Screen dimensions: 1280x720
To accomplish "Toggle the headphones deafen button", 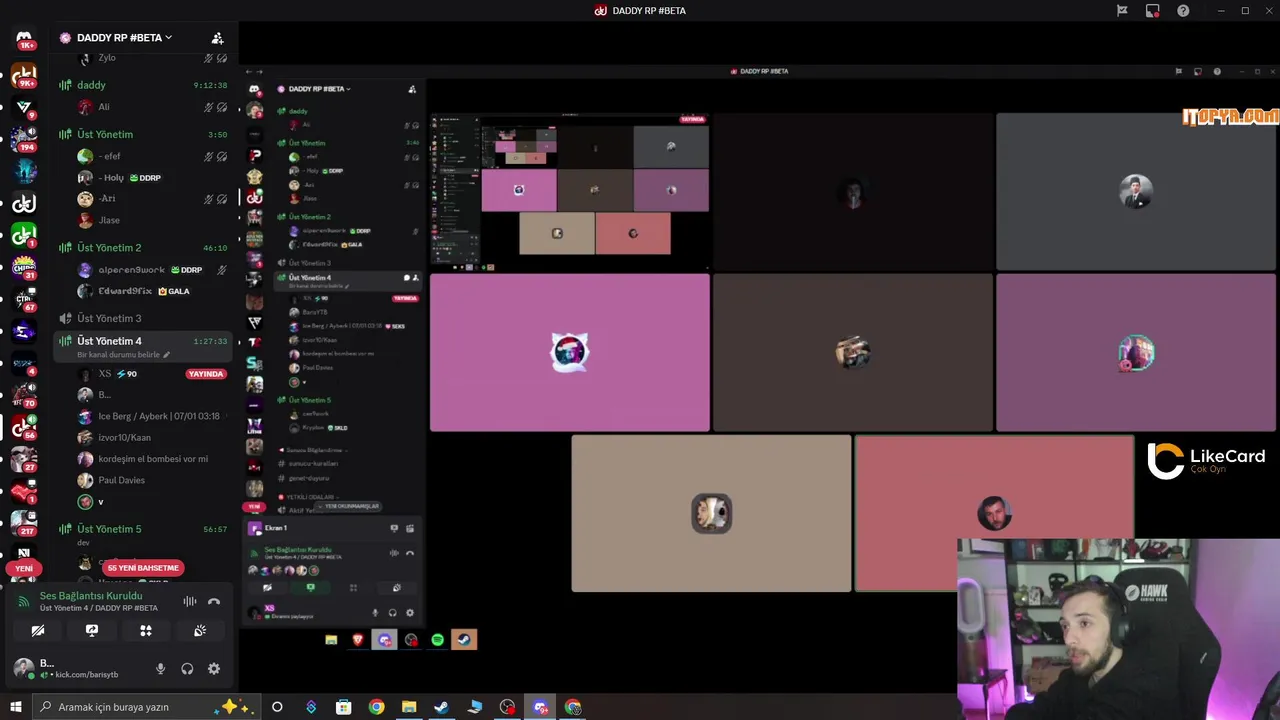I will tap(187, 669).
